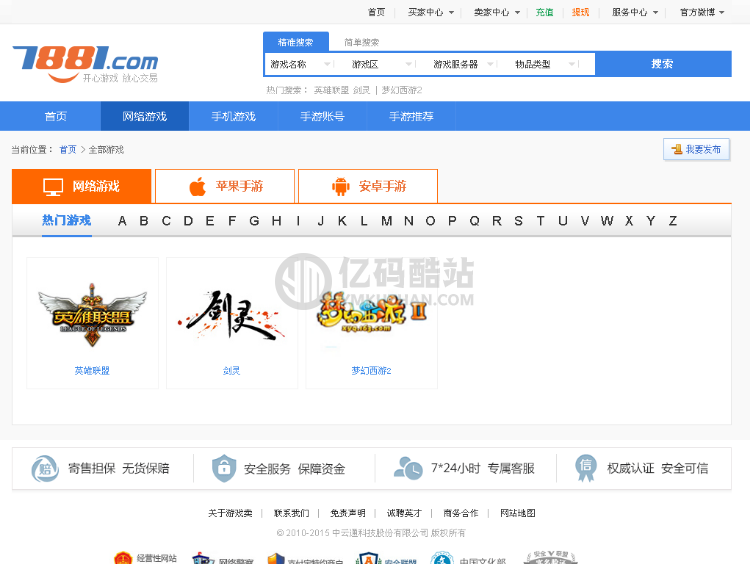750x564 pixels.
Task: Switch to the 精准搜索 tab
Action: click(296, 42)
